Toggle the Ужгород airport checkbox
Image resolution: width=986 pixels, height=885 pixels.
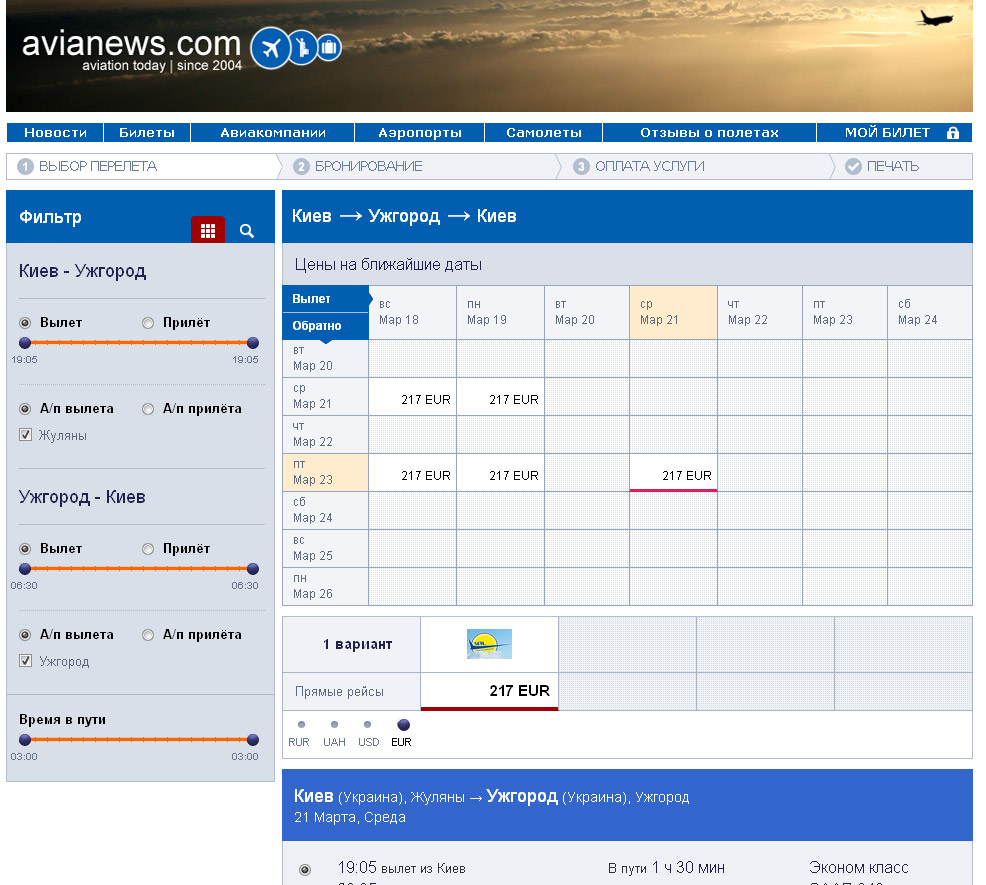point(25,661)
